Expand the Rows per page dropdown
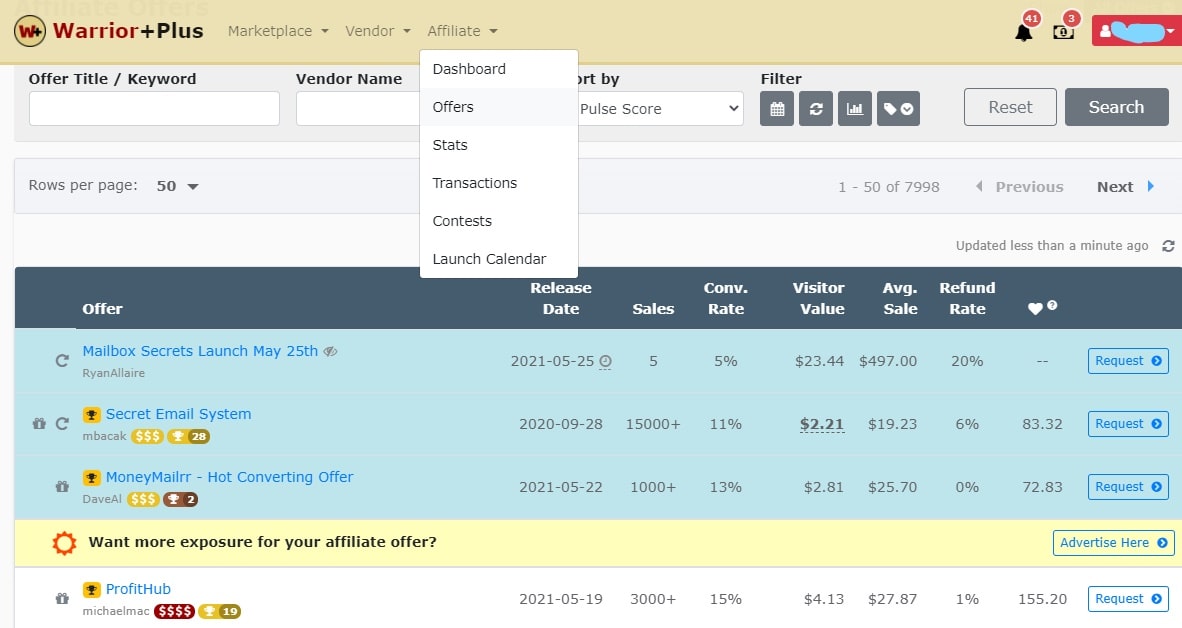The width and height of the screenshot is (1182, 628). pyautogui.click(x=179, y=186)
